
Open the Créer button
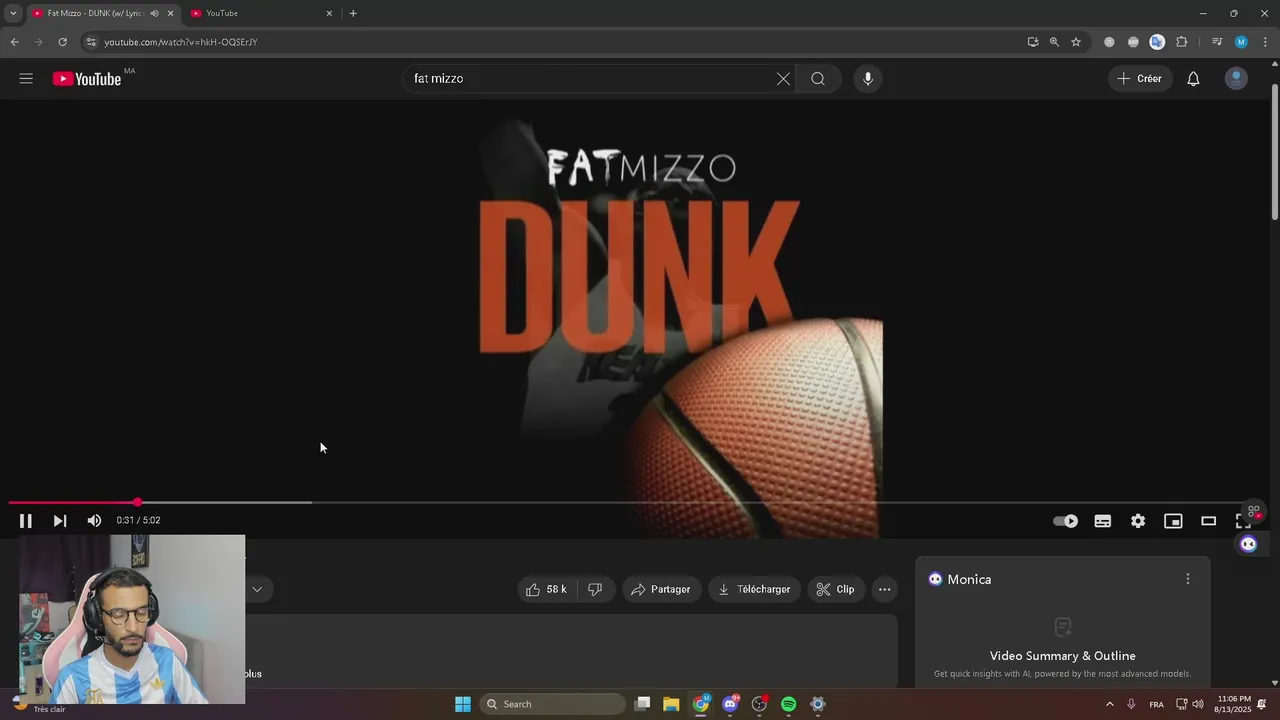pos(1140,79)
